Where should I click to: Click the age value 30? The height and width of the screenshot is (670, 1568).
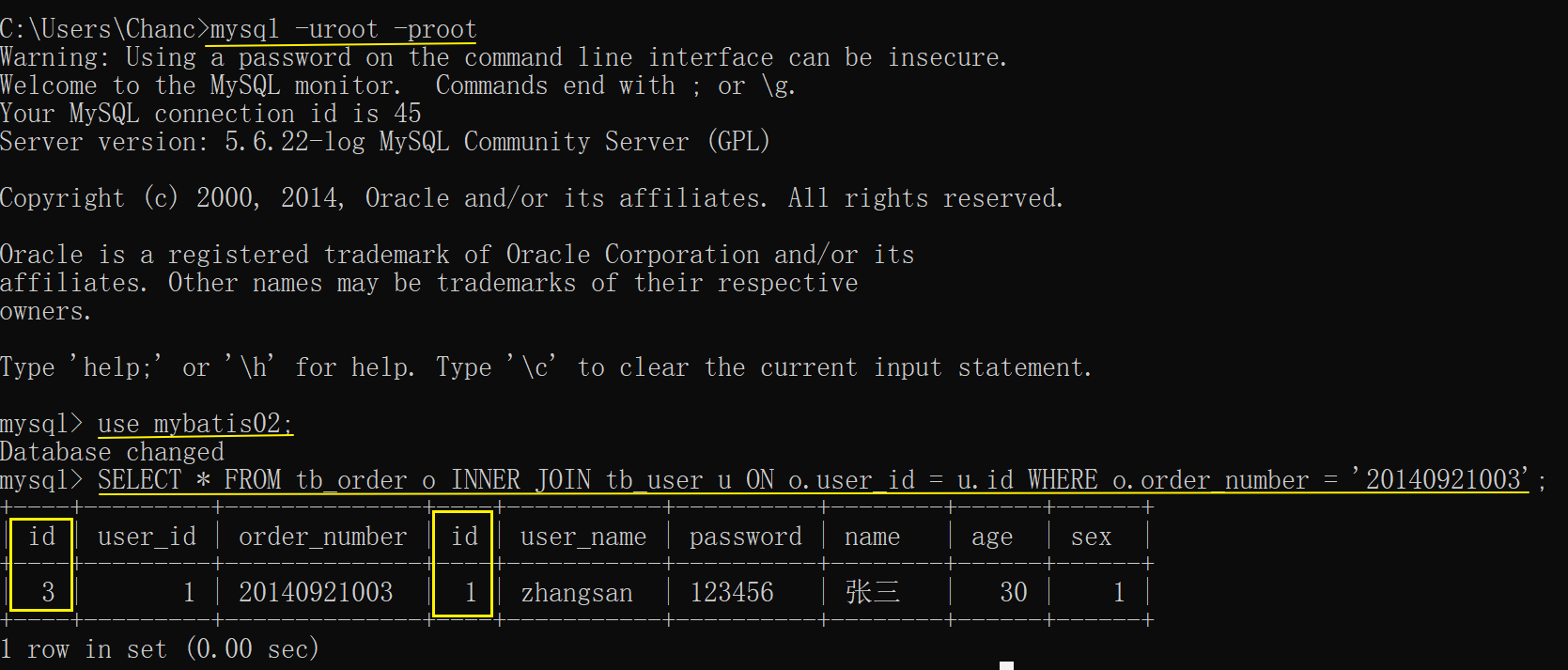[x=1013, y=592]
